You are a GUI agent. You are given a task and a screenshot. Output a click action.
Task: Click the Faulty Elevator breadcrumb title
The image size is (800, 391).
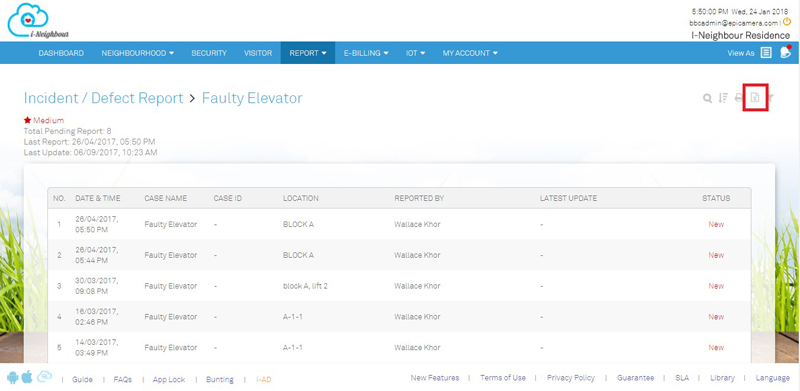[252, 98]
